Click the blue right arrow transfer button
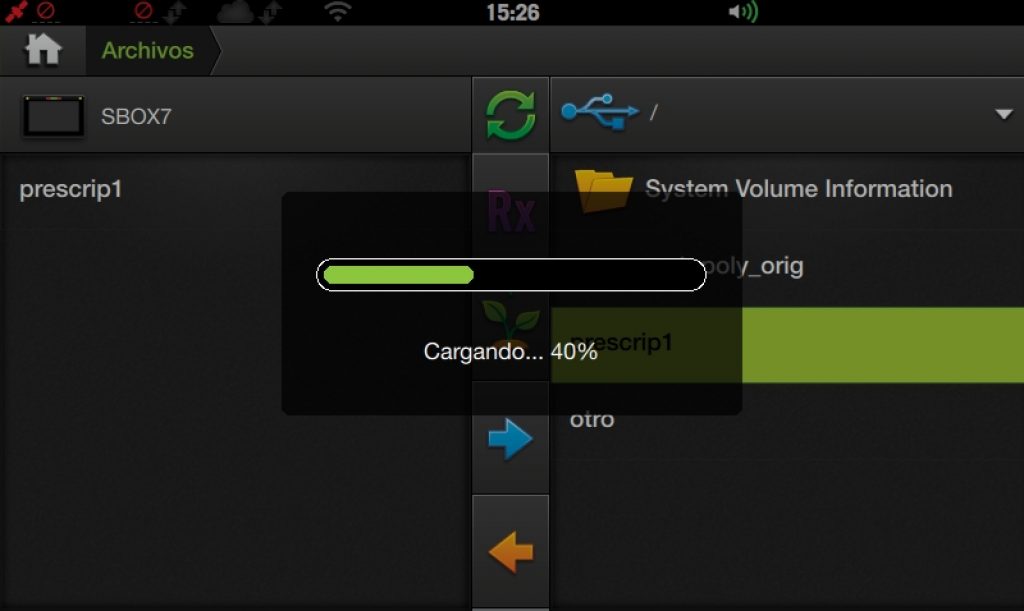This screenshot has height=611, width=1024. 510,439
